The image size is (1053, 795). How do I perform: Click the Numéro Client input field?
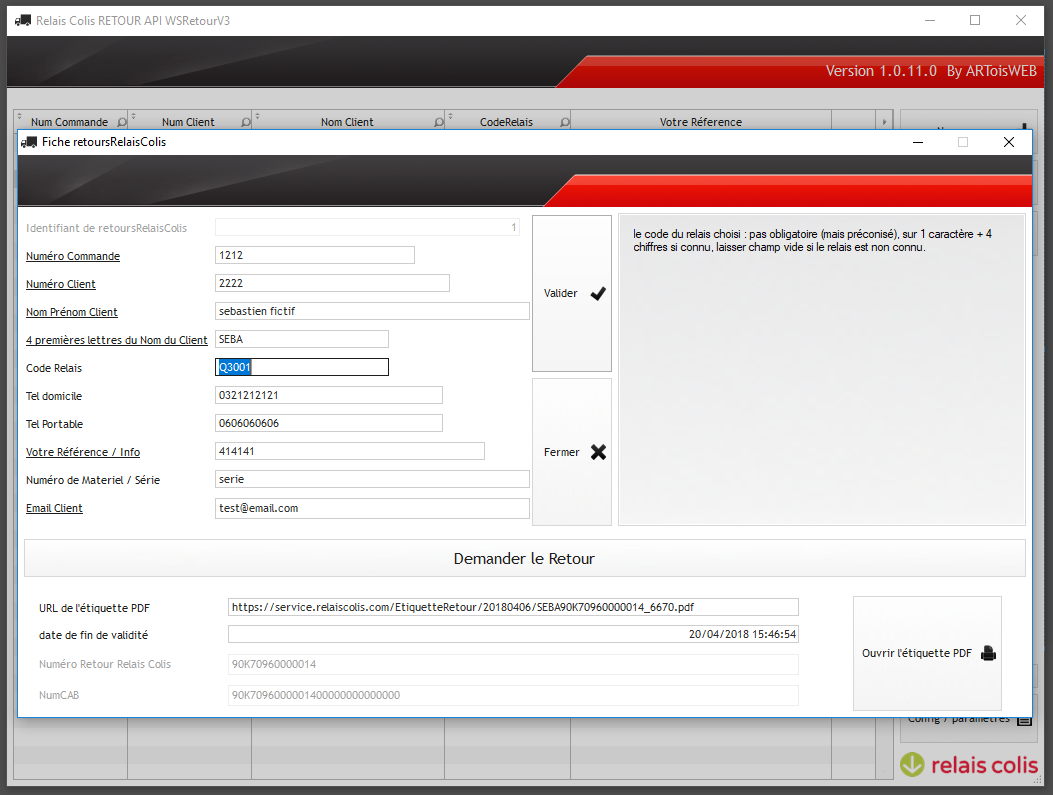click(x=332, y=283)
